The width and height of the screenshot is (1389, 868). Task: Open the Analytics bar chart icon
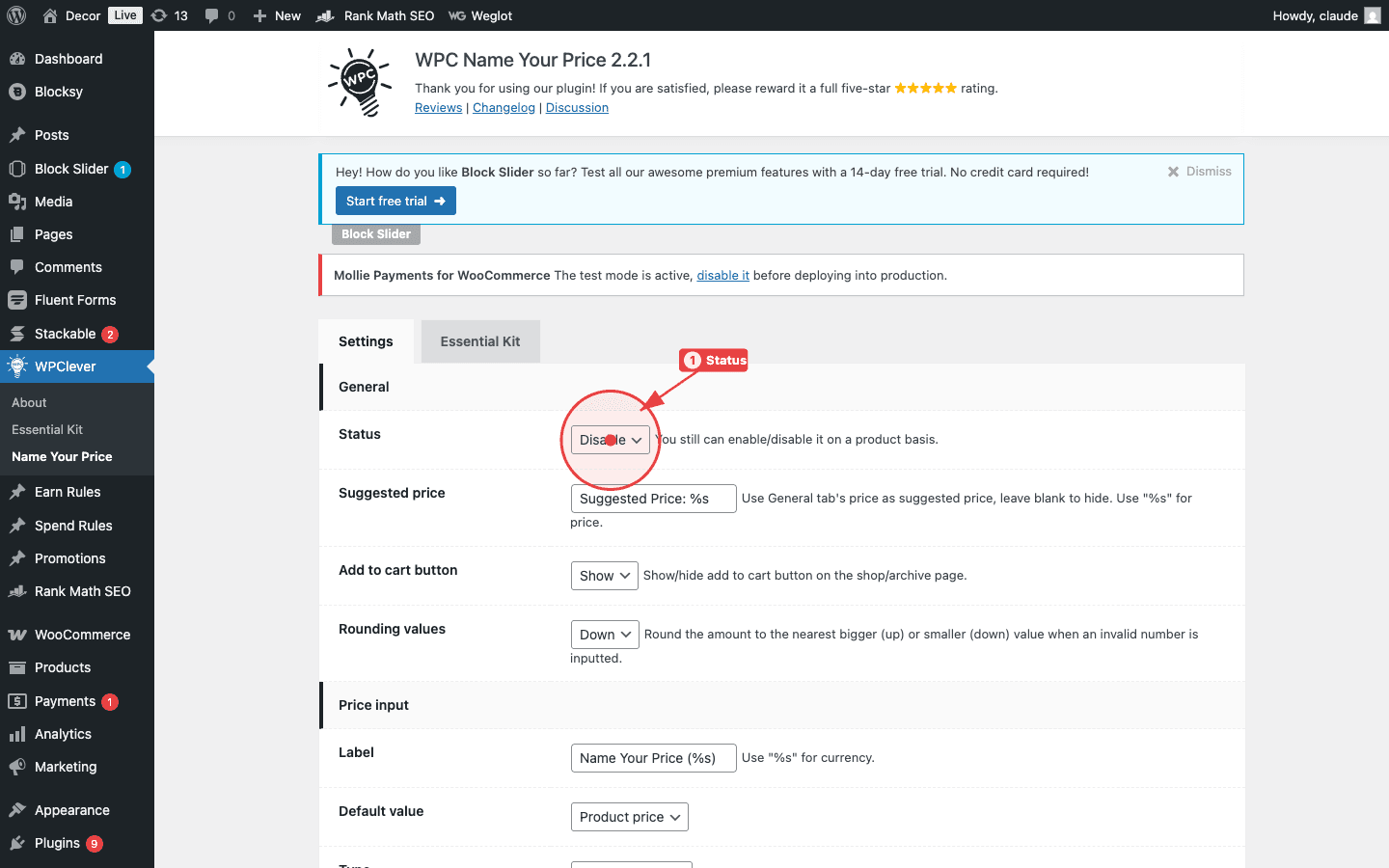(17, 734)
